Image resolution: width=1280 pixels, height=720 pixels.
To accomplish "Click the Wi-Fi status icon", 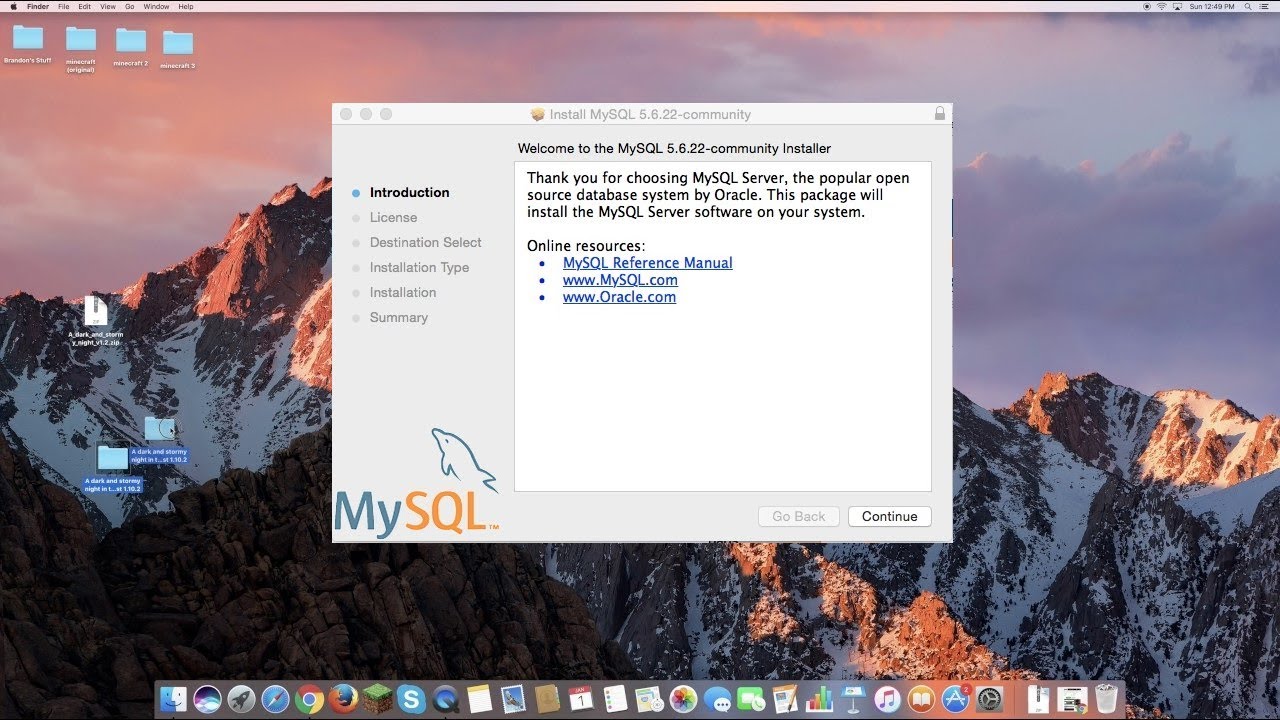I will 1162,6.
